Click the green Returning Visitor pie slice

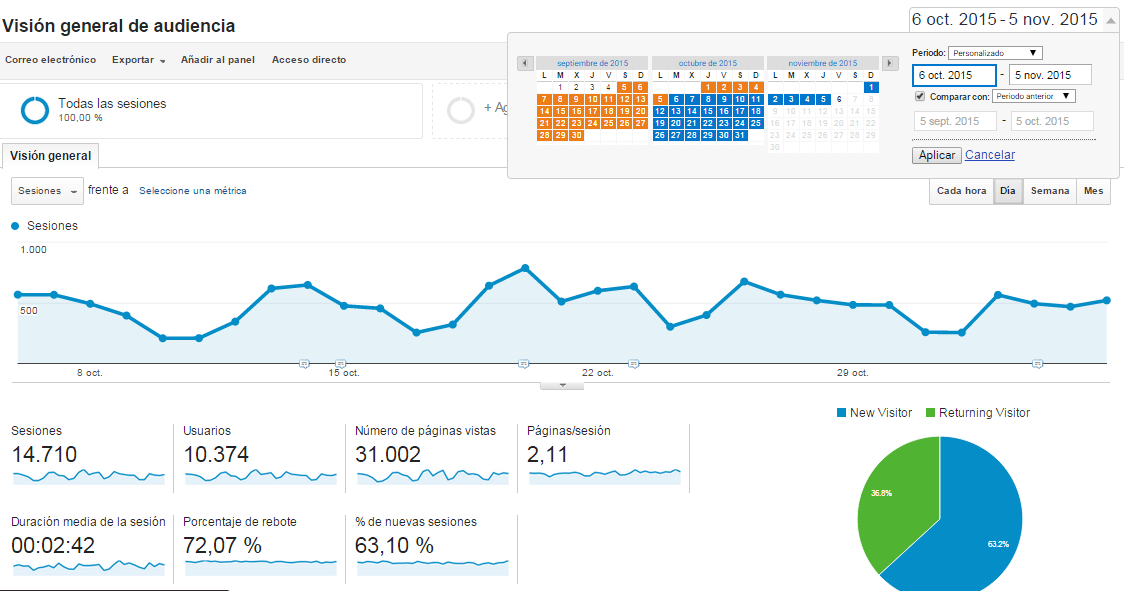click(895, 490)
